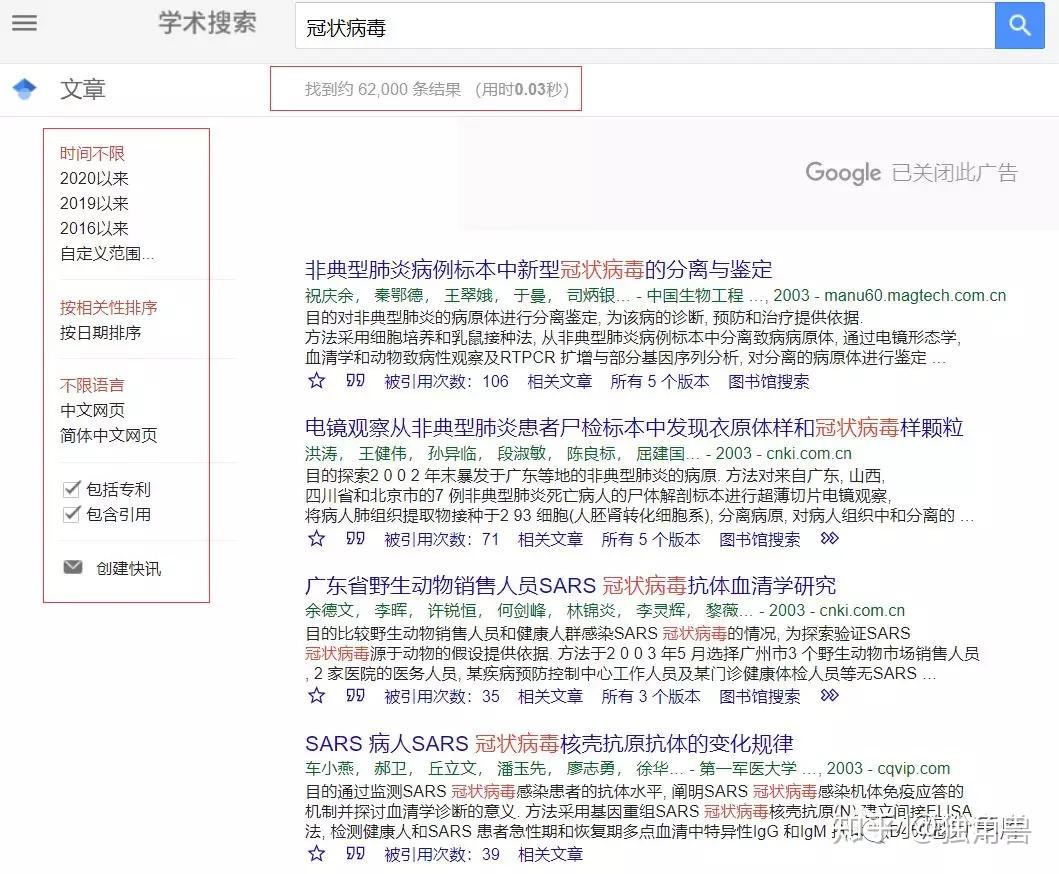Cite the 电镜观察 article via quote icon

(355, 538)
